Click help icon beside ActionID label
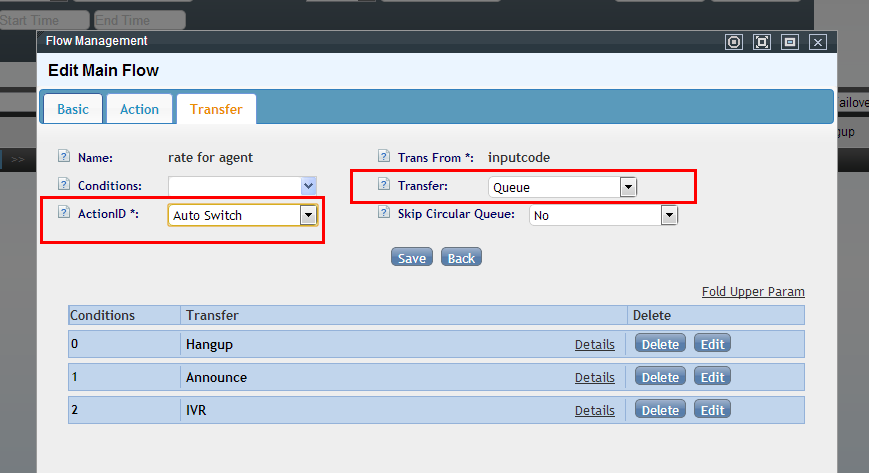The height and width of the screenshot is (473, 869). tap(64, 213)
